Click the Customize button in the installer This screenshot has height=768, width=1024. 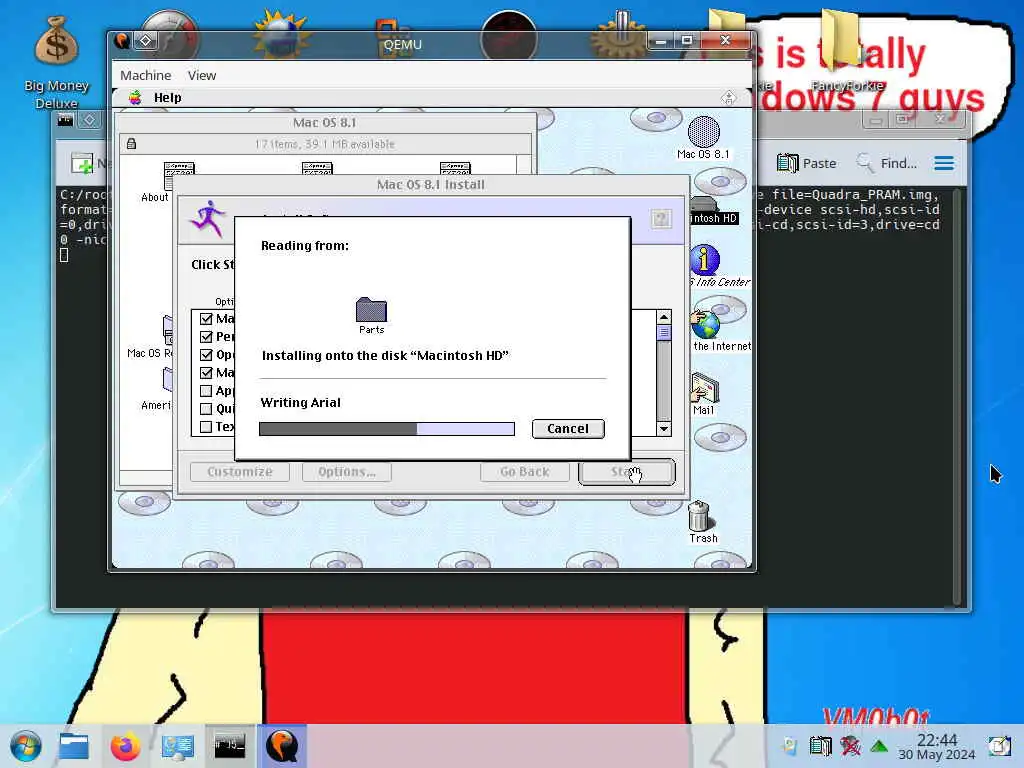click(240, 472)
